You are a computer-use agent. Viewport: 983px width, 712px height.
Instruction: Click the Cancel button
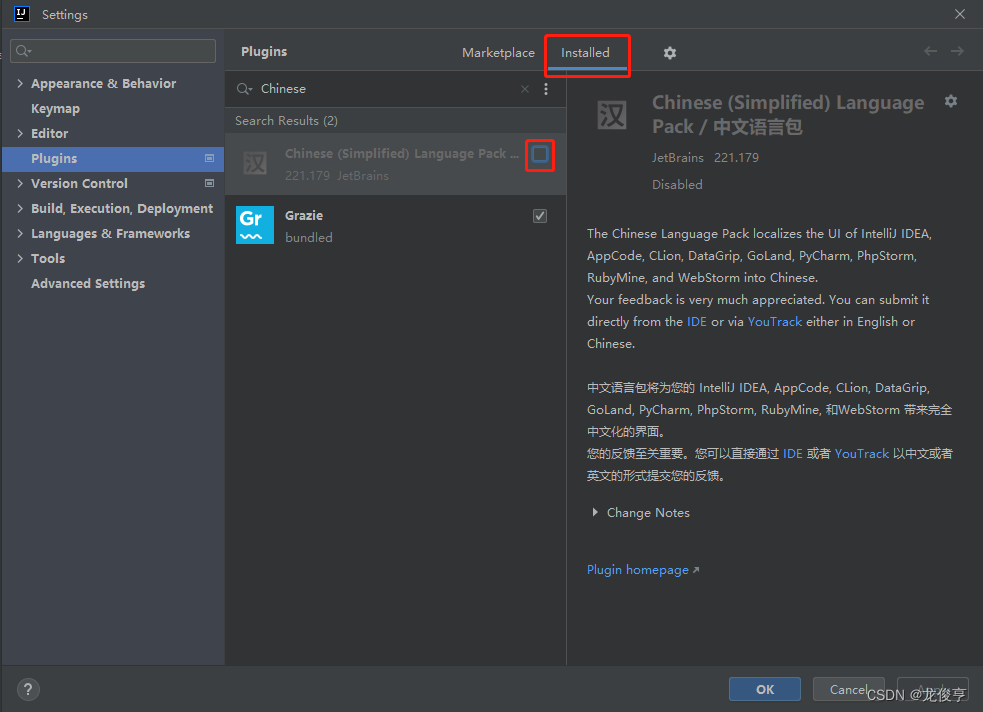pyautogui.click(x=848, y=689)
